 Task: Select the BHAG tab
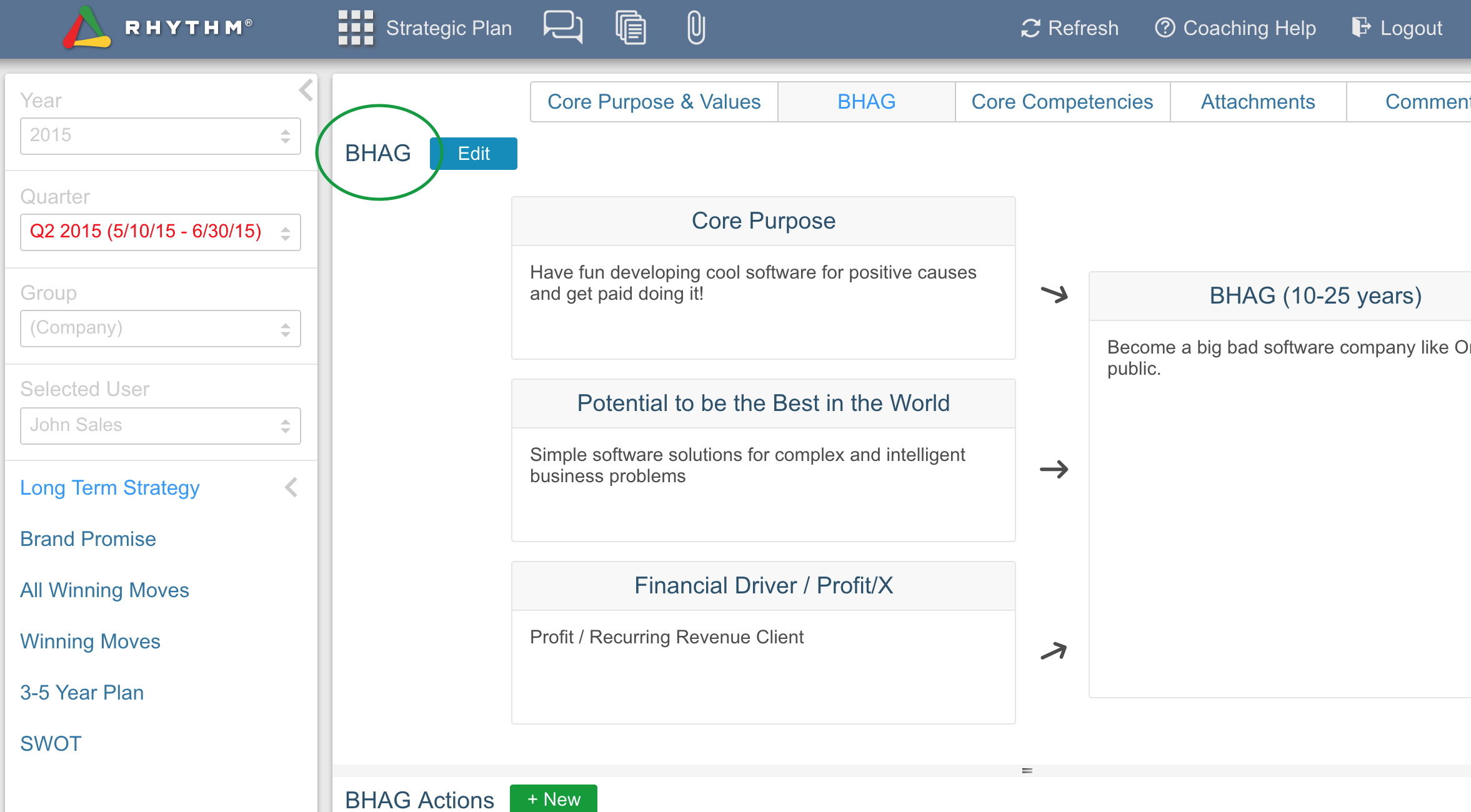pyautogui.click(x=867, y=102)
